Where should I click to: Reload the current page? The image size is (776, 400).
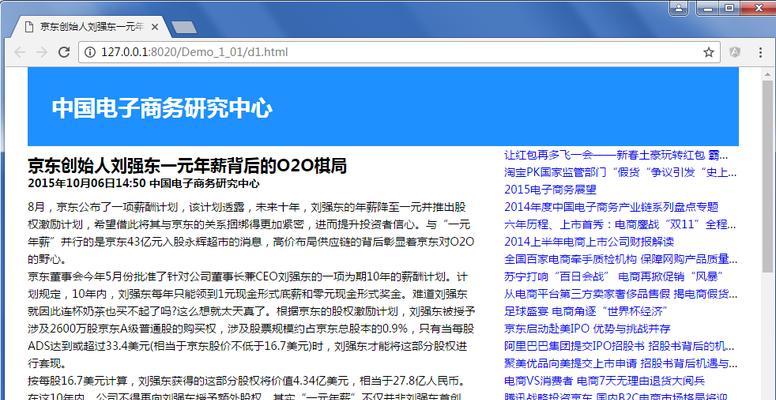pyautogui.click(x=64, y=52)
